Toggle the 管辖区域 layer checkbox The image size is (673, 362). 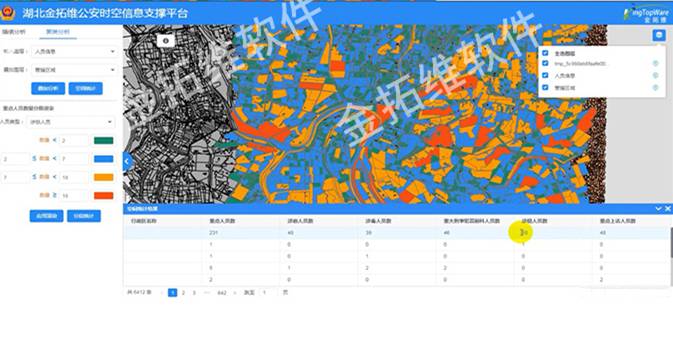pos(545,87)
